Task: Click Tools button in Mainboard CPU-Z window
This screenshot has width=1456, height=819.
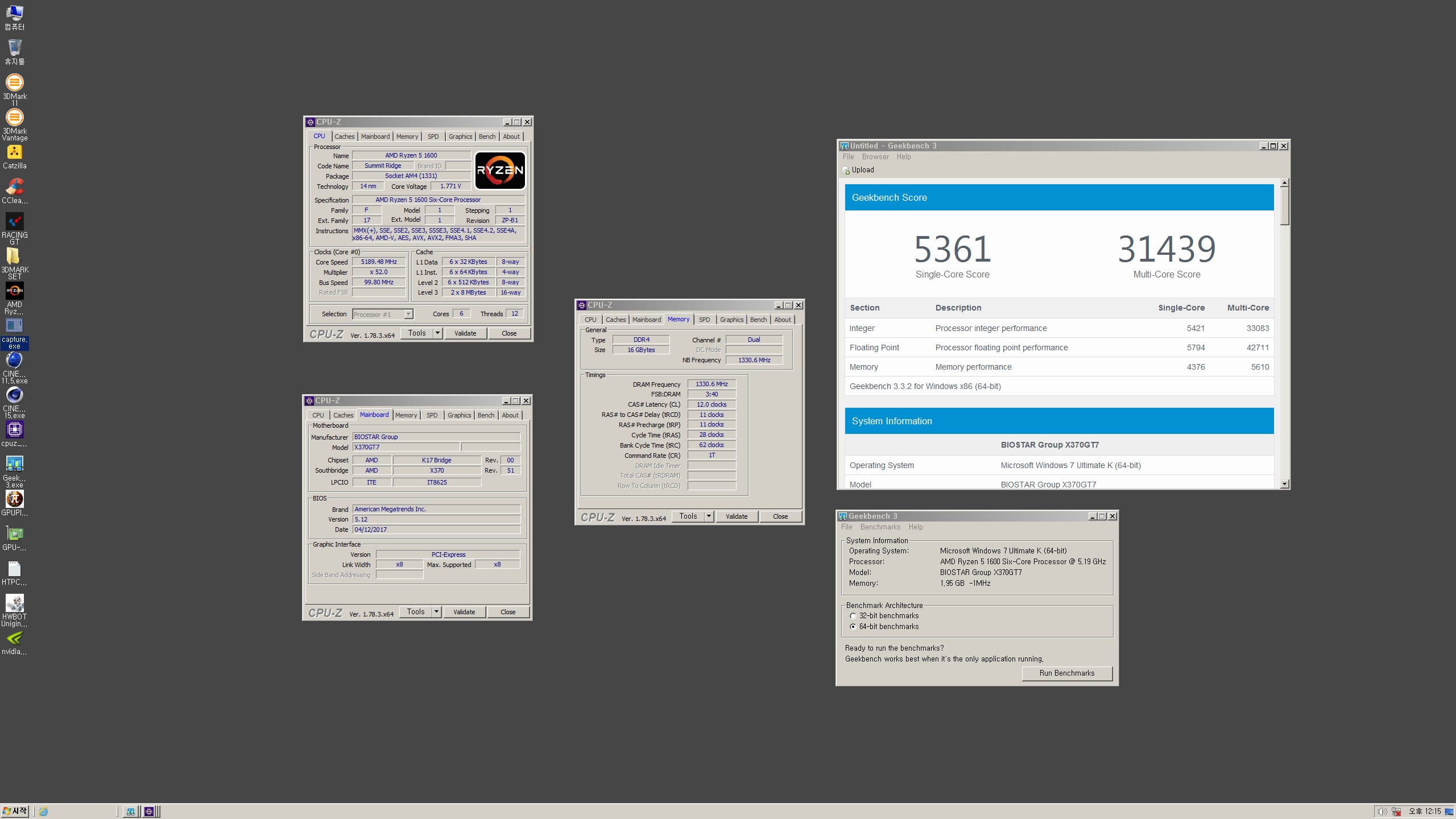Action: (416, 612)
